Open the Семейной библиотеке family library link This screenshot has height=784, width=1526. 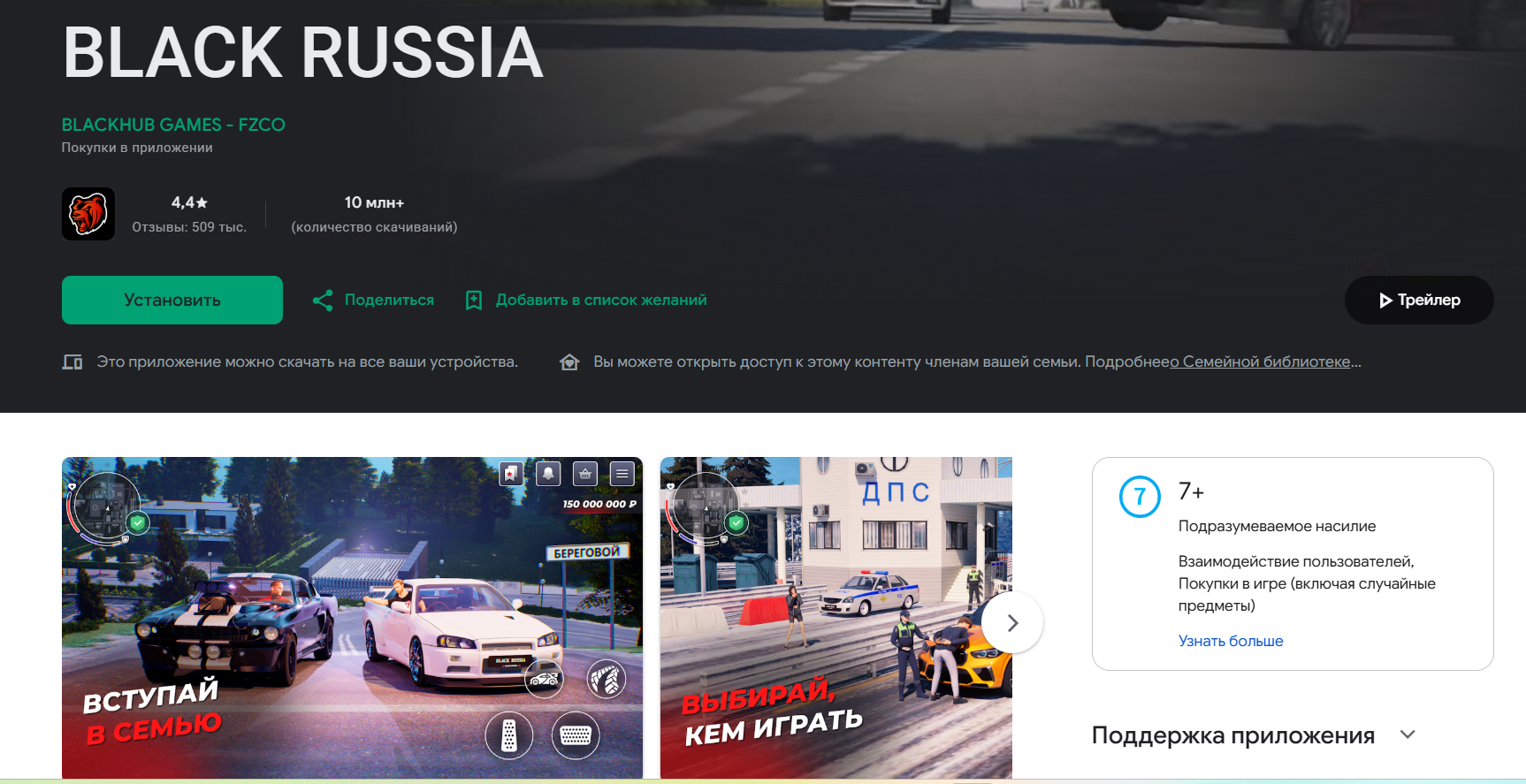(1263, 362)
